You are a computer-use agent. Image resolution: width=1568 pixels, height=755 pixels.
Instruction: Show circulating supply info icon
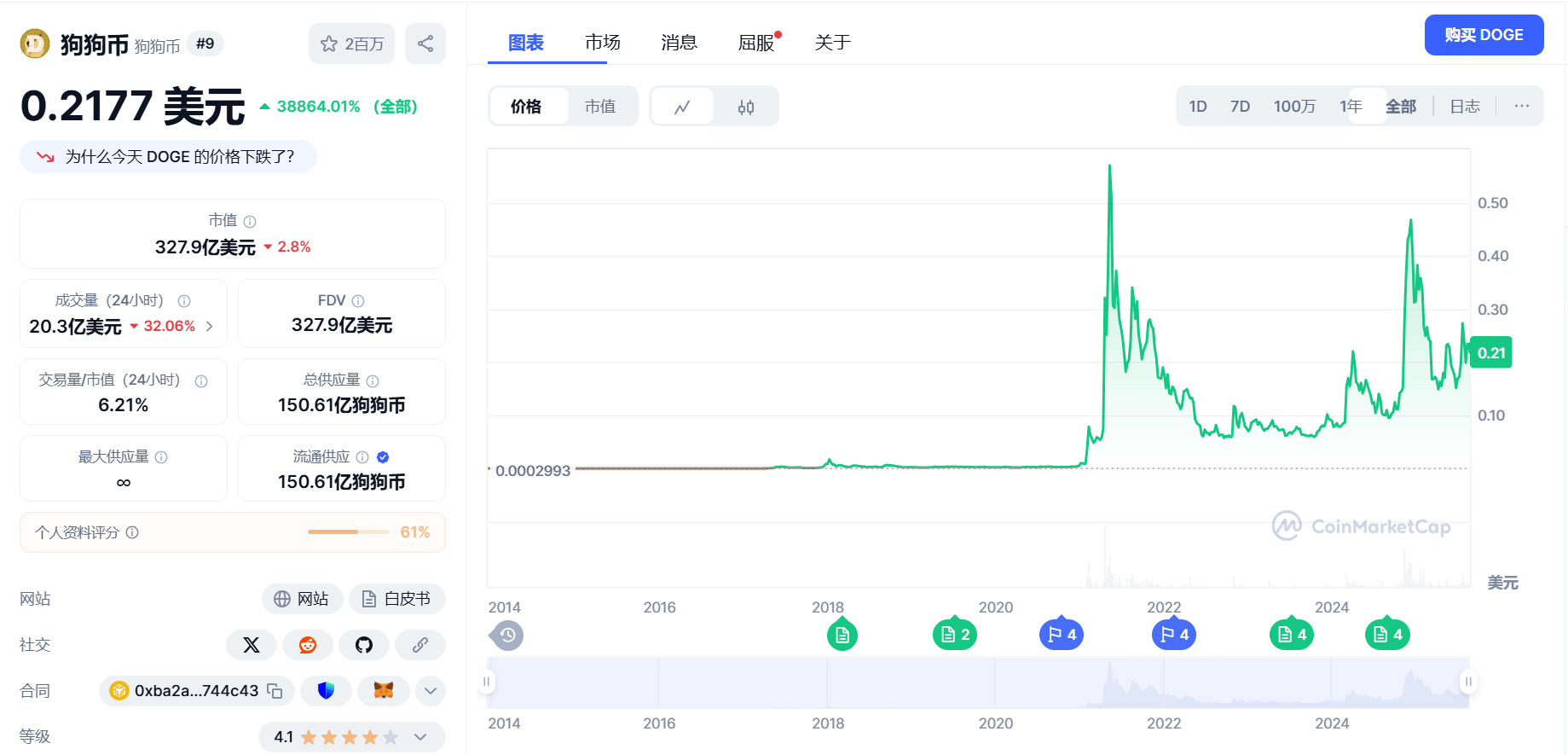coord(362,457)
